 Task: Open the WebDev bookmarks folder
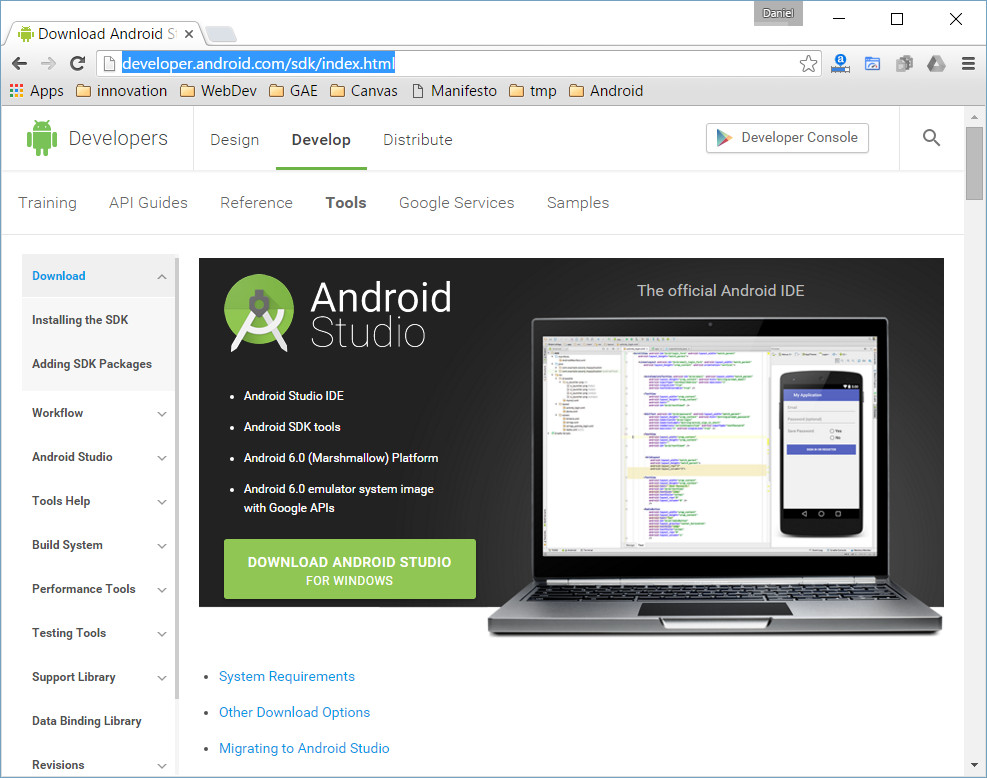[218, 91]
